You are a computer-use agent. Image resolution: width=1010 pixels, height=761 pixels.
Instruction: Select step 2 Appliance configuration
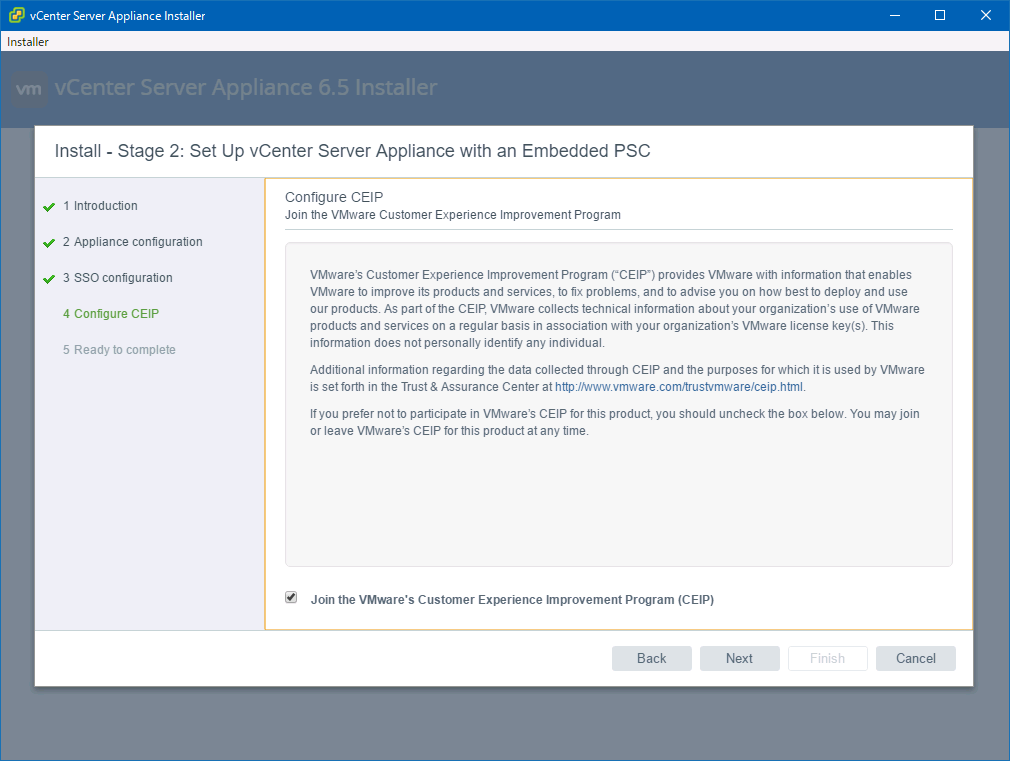pos(133,242)
